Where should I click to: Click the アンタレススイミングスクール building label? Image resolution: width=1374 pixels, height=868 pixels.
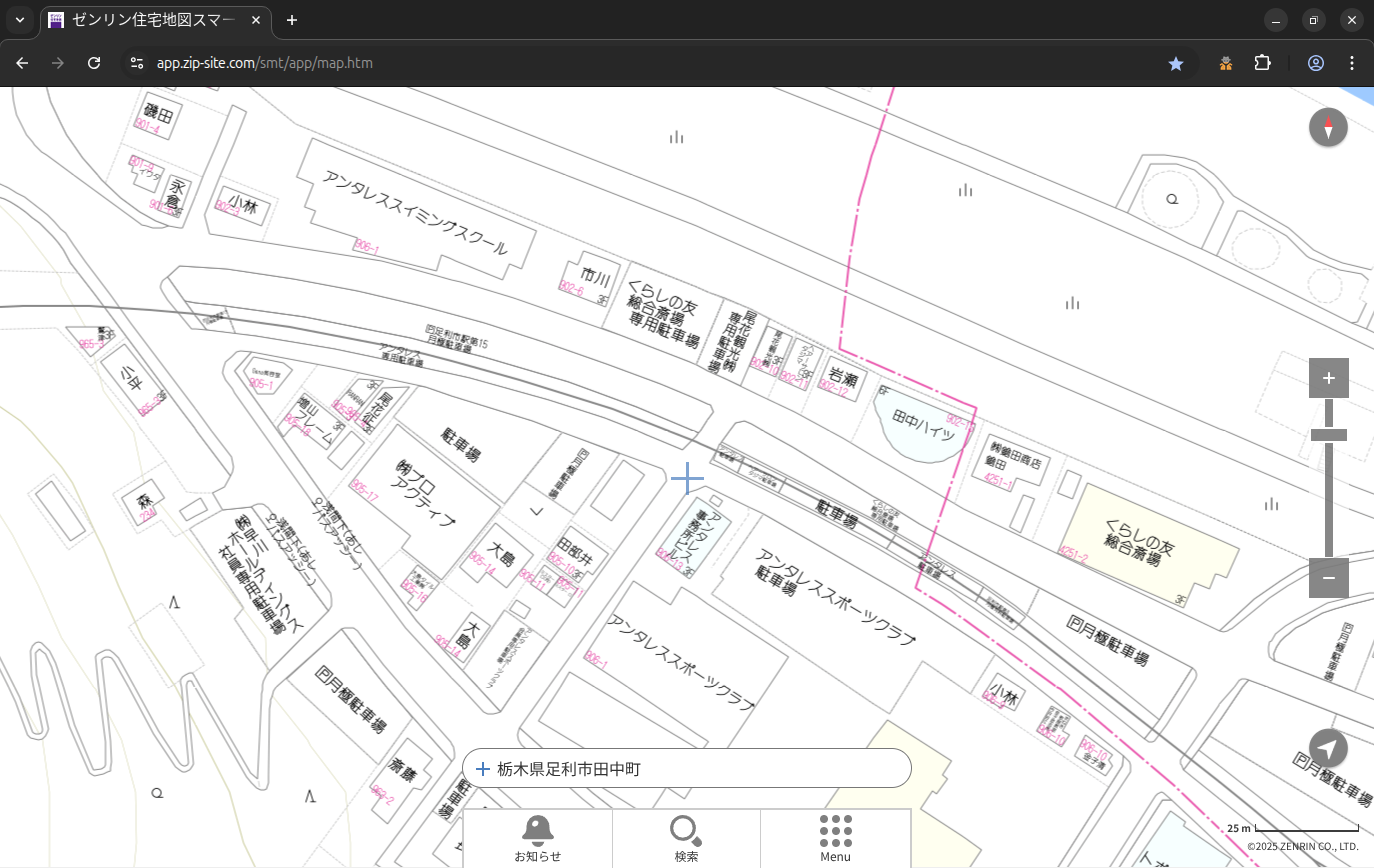click(415, 212)
